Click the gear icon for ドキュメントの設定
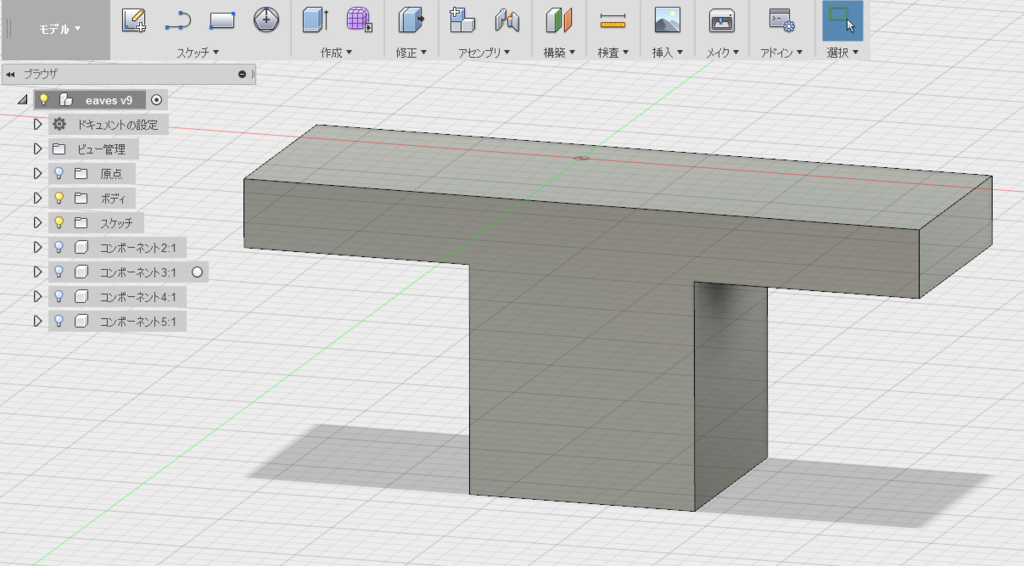Screen dimensions: 1024x566 tap(59, 124)
